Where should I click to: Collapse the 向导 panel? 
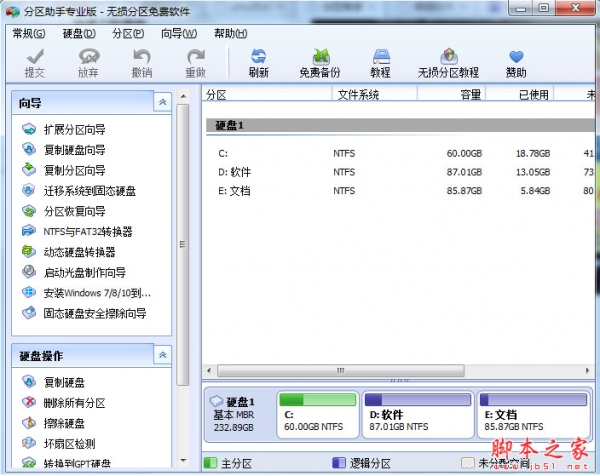[x=163, y=102]
